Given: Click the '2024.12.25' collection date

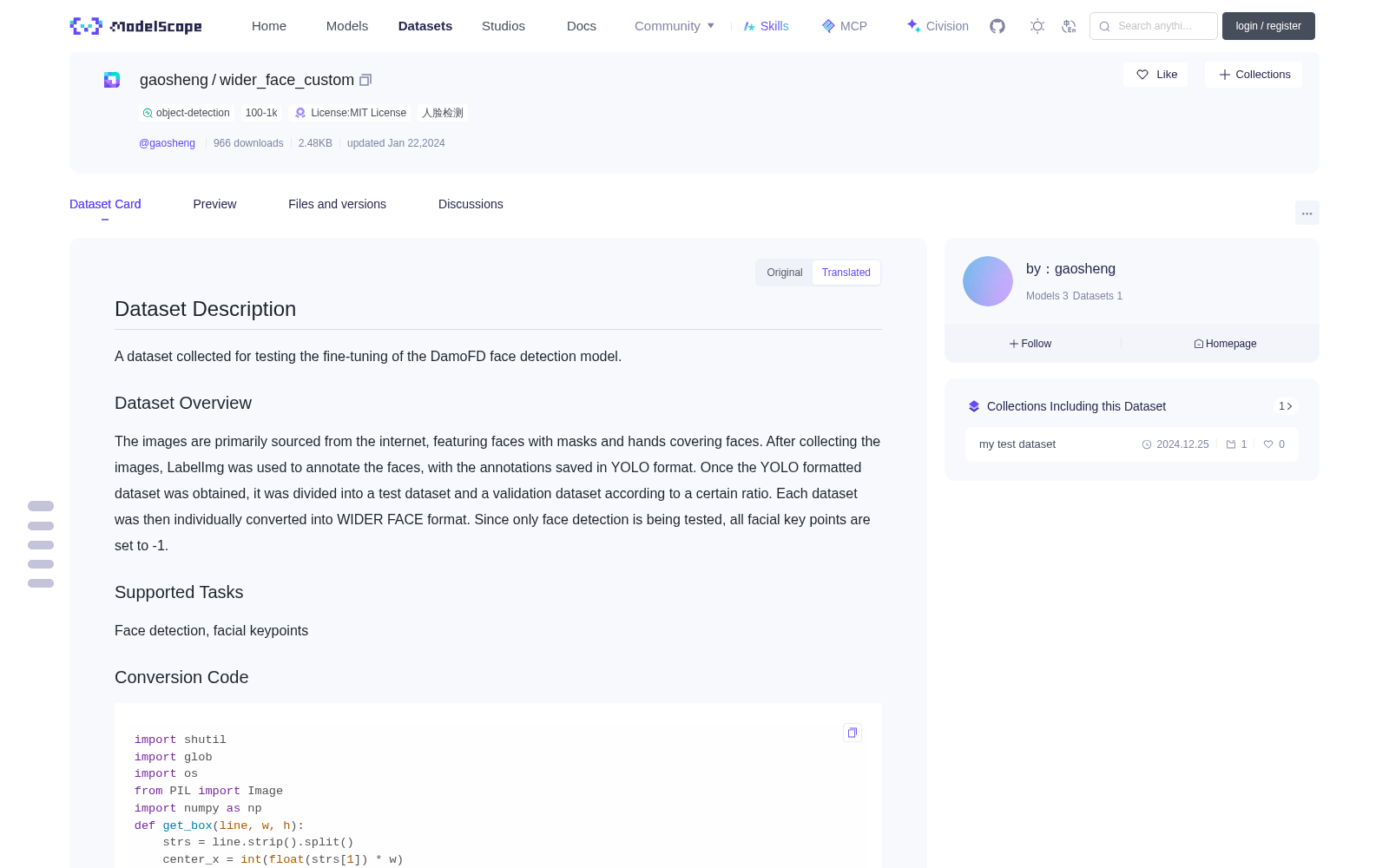Looking at the screenshot, I should (1182, 444).
